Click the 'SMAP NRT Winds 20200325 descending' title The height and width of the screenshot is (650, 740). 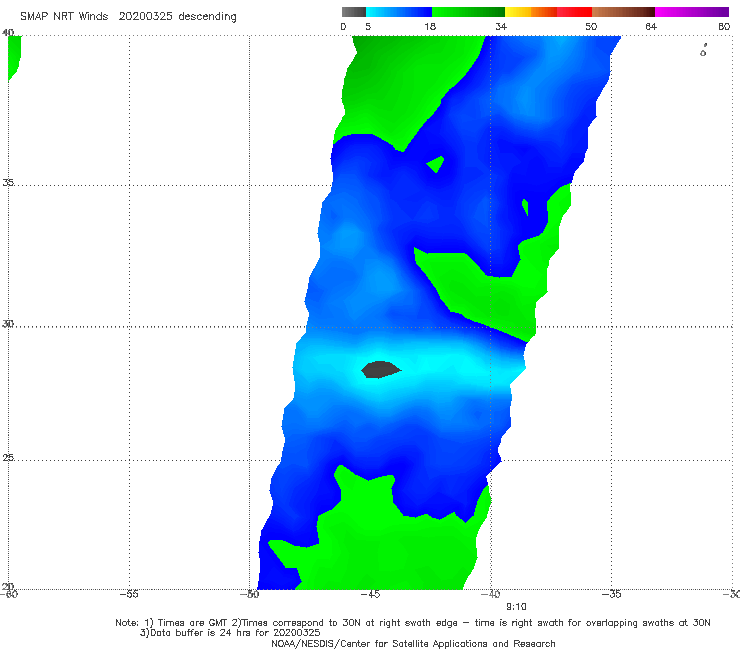coord(128,16)
